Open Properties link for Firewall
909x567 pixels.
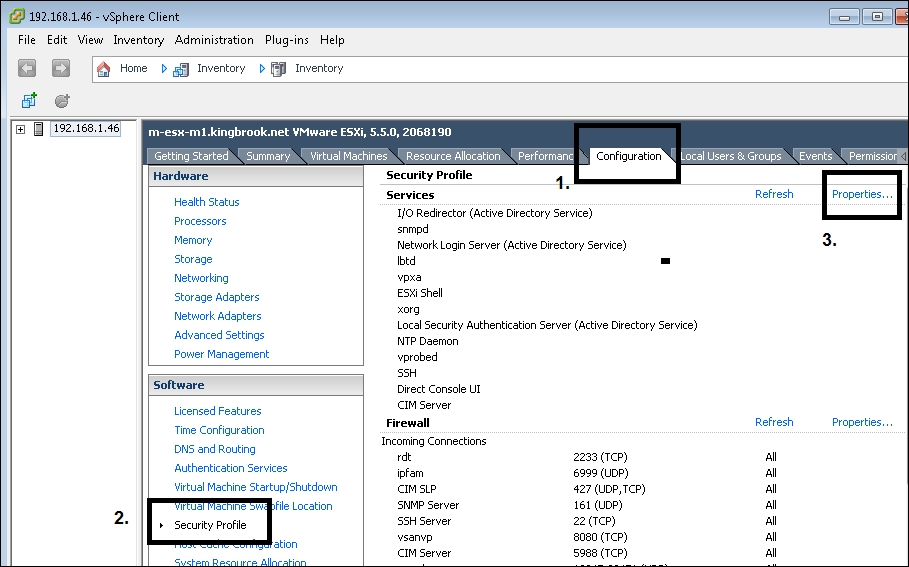862,422
